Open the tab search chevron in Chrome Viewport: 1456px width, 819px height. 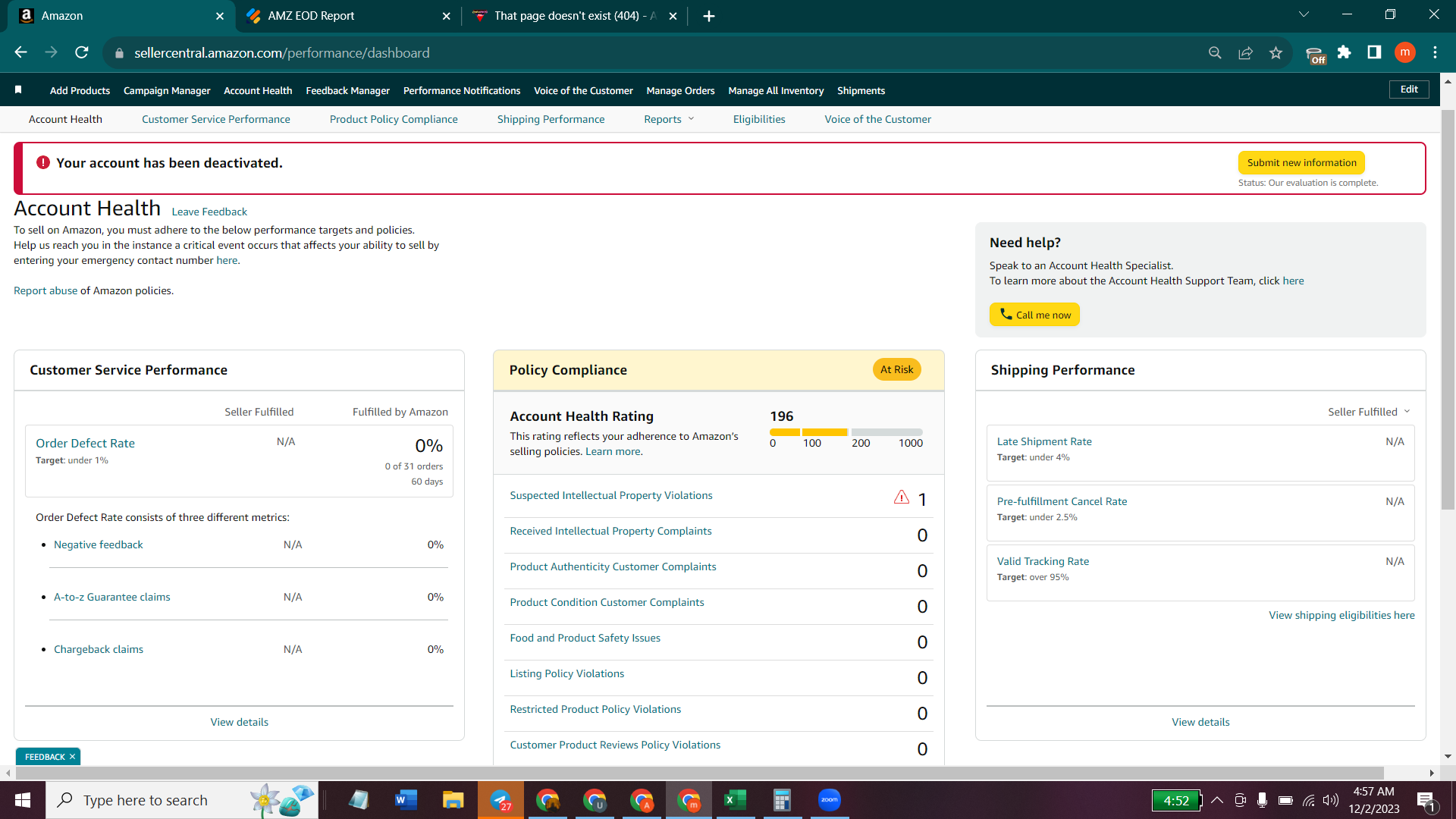click(1304, 14)
